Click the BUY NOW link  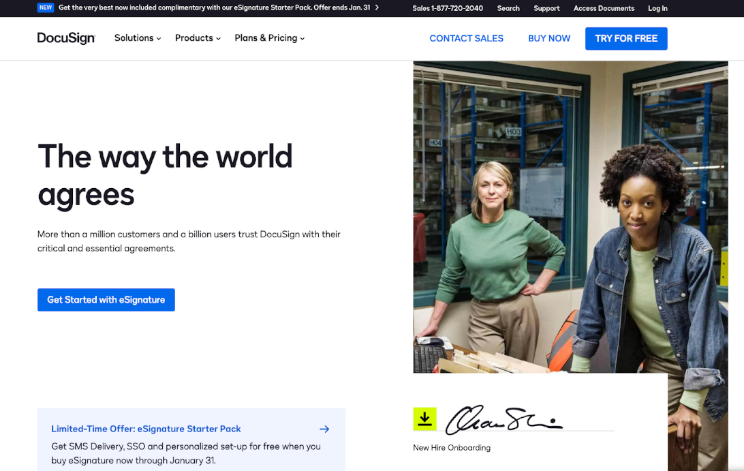[549, 38]
